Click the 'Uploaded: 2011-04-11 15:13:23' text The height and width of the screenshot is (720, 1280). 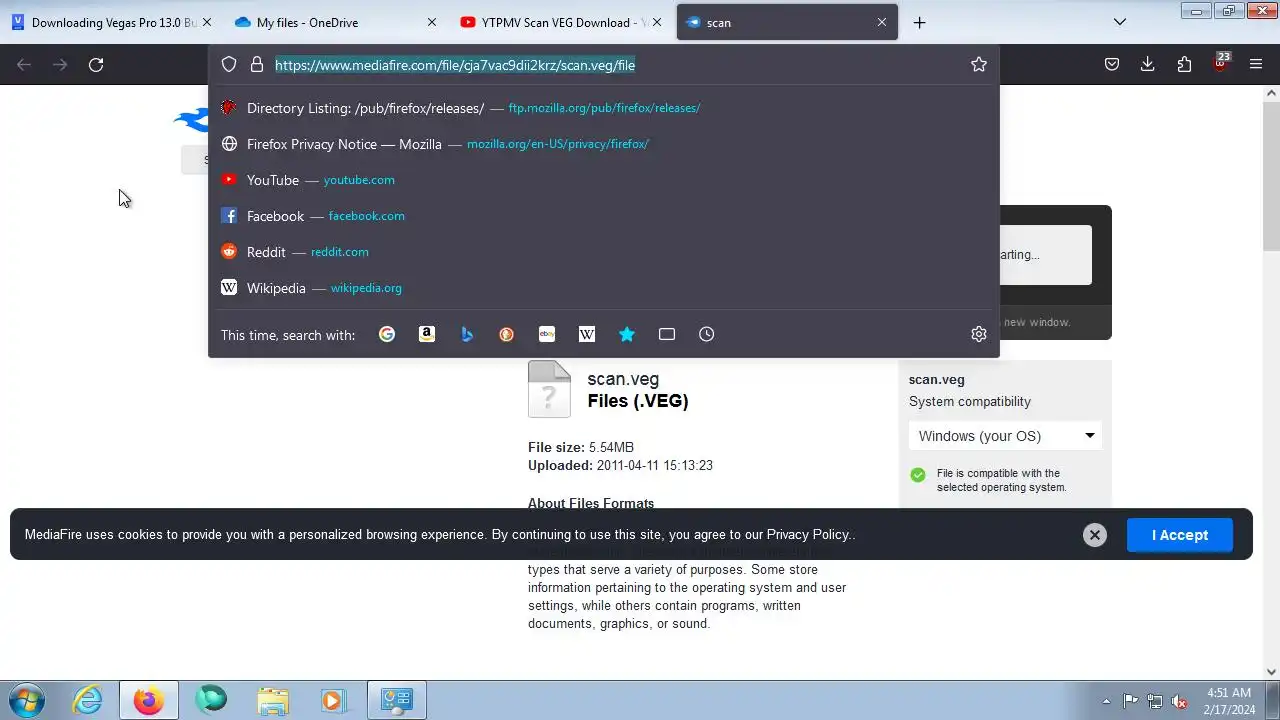point(620,465)
